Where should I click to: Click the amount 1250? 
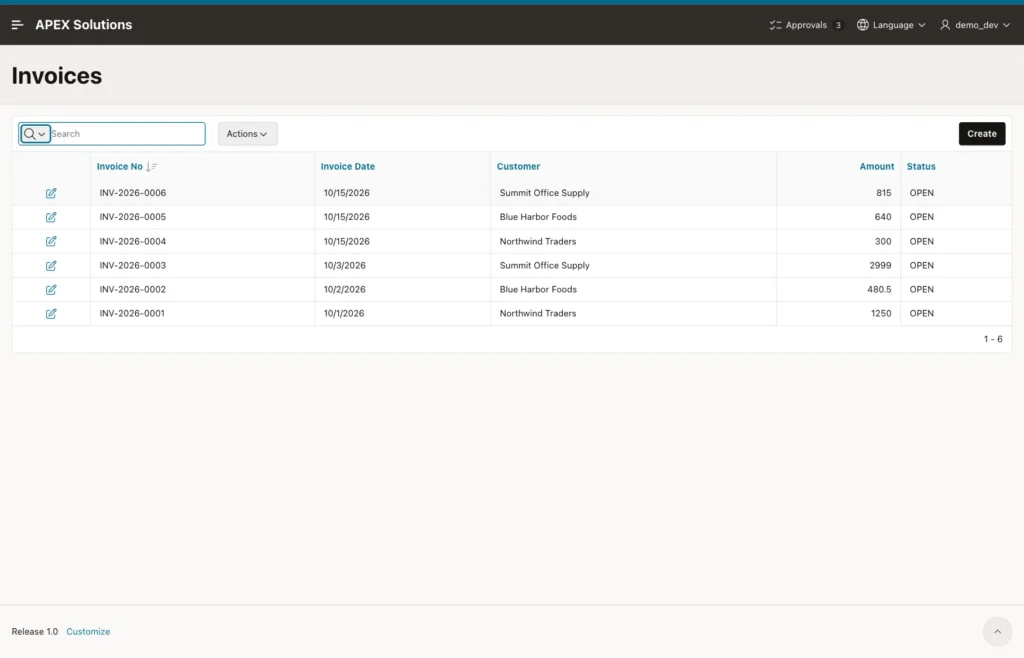point(881,313)
